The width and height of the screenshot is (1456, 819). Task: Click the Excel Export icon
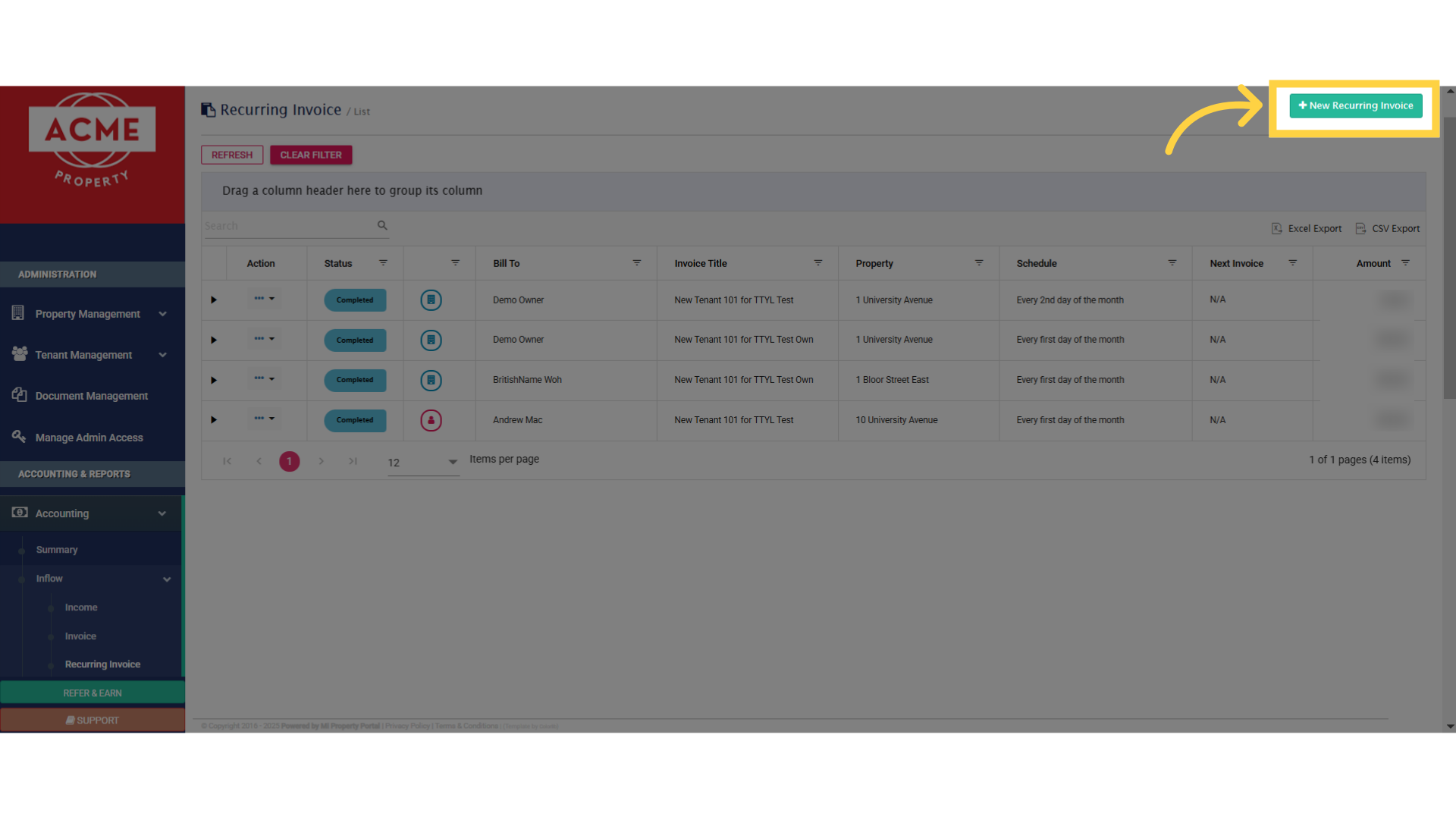(1277, 228)
